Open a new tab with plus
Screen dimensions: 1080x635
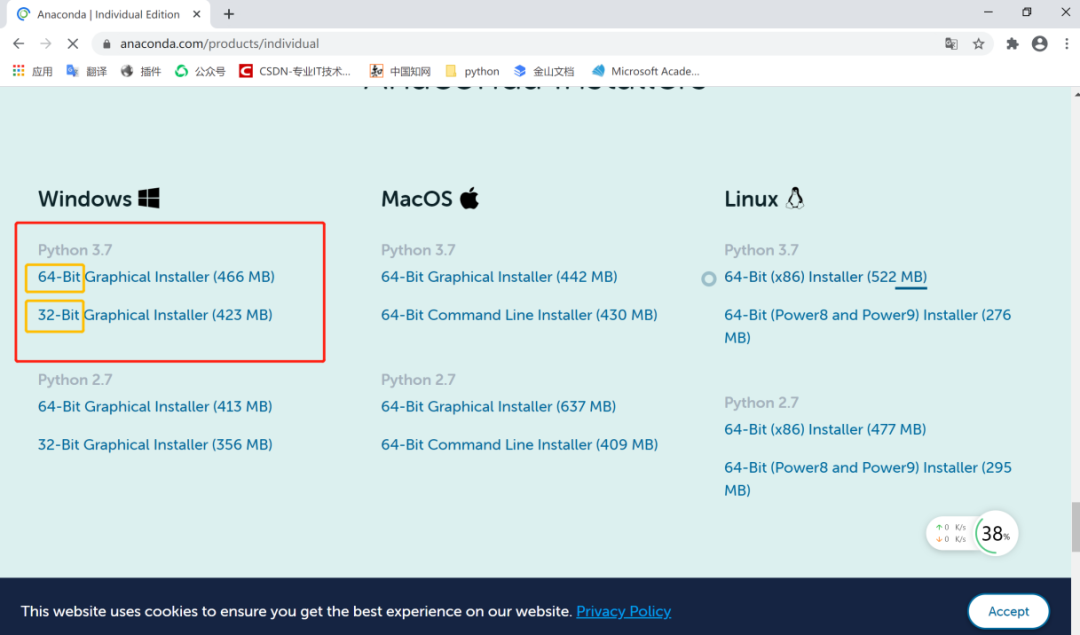coord(229,14)
